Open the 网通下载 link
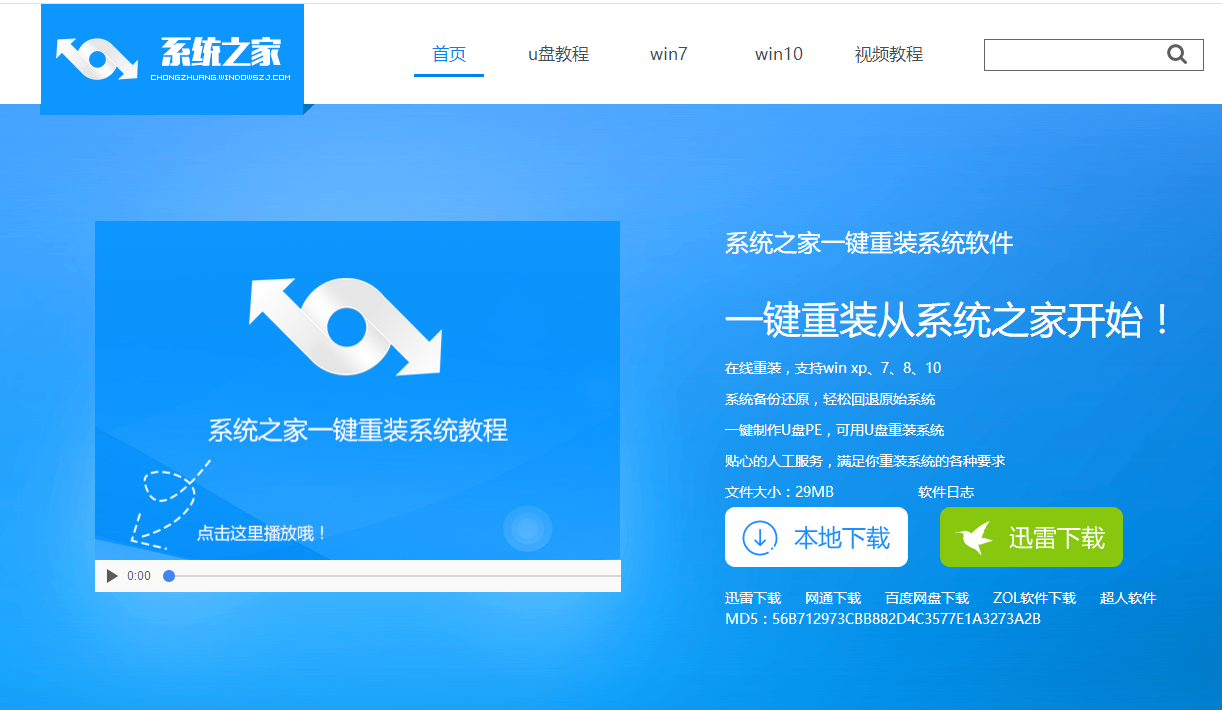 [832, 597]
